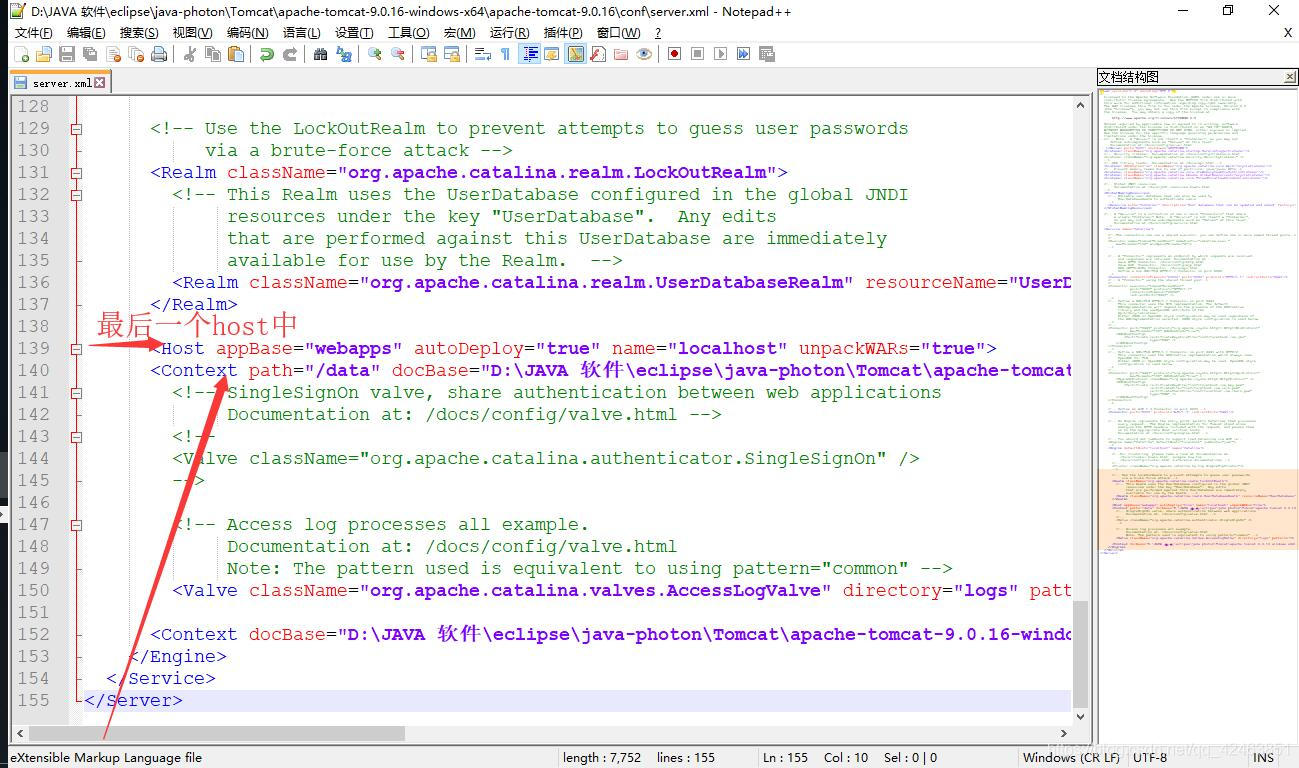Save the recorded macro toolbar icon
The height and width of the screenshot is (768, 1299).
767,54
